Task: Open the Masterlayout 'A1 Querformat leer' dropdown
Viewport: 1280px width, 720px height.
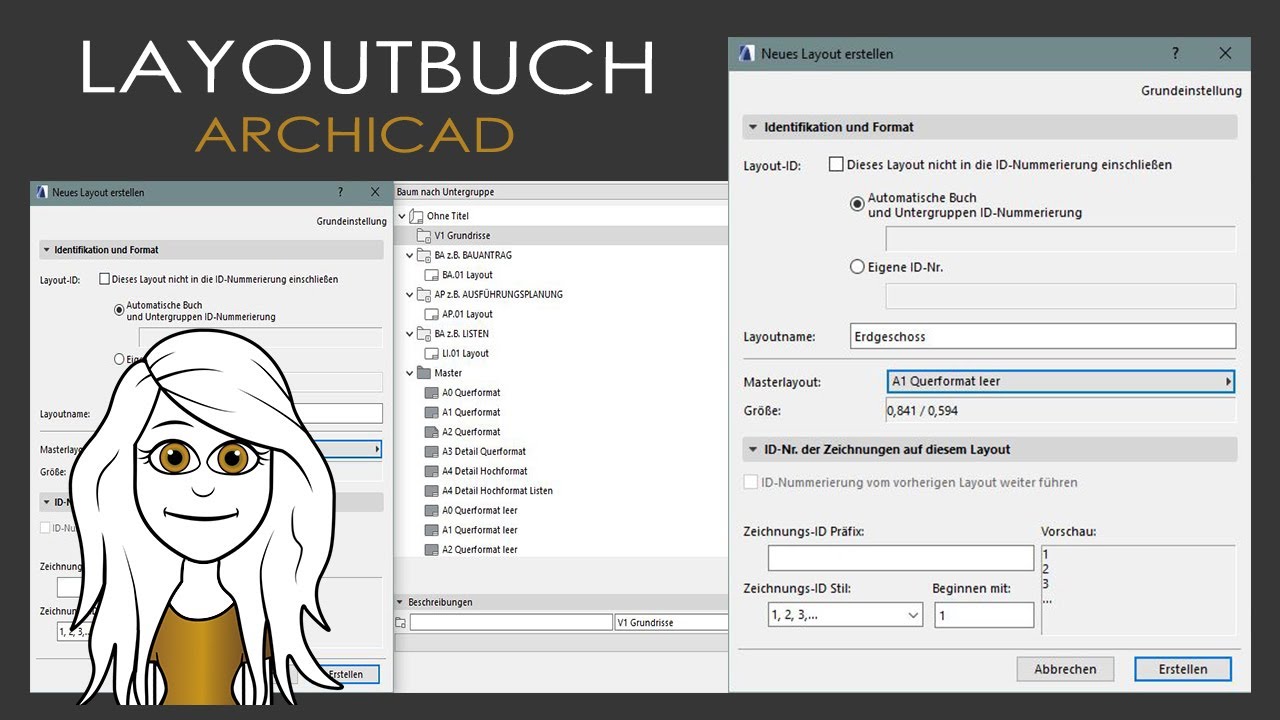Action: pos(1061,381)
